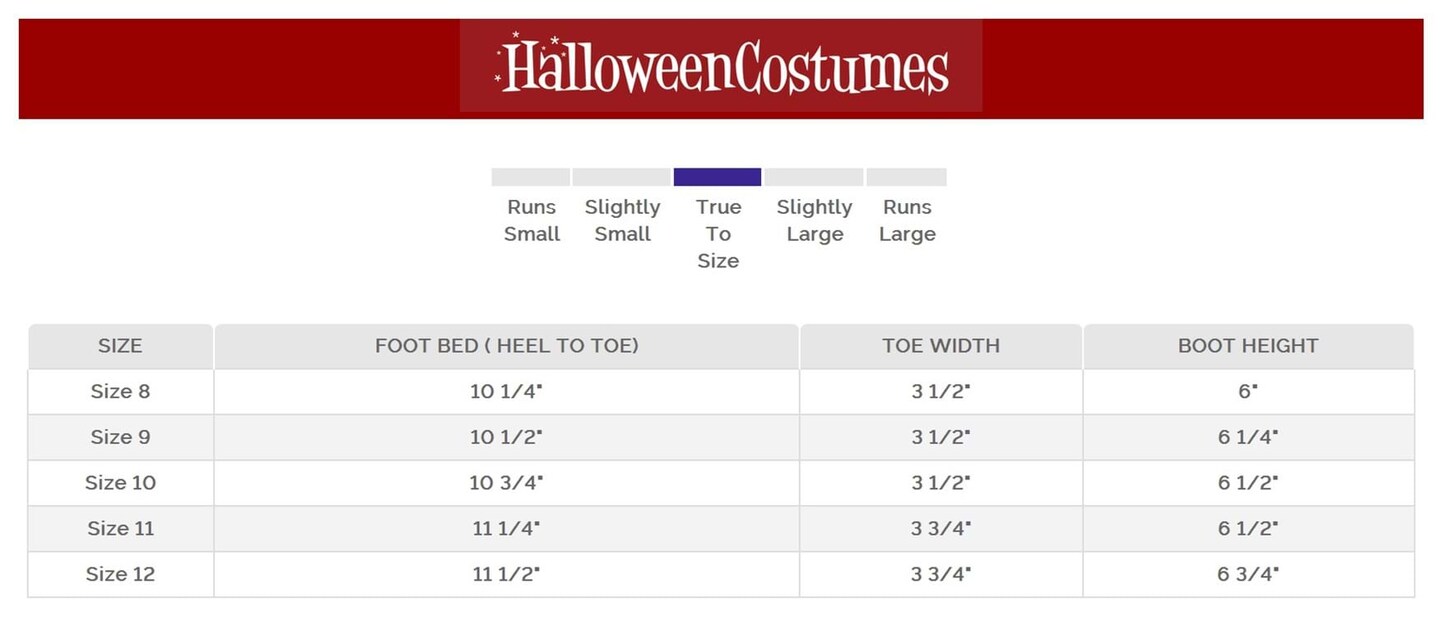Select the Runs Large fit bar
1440x625 pixels.
(906, 177)
